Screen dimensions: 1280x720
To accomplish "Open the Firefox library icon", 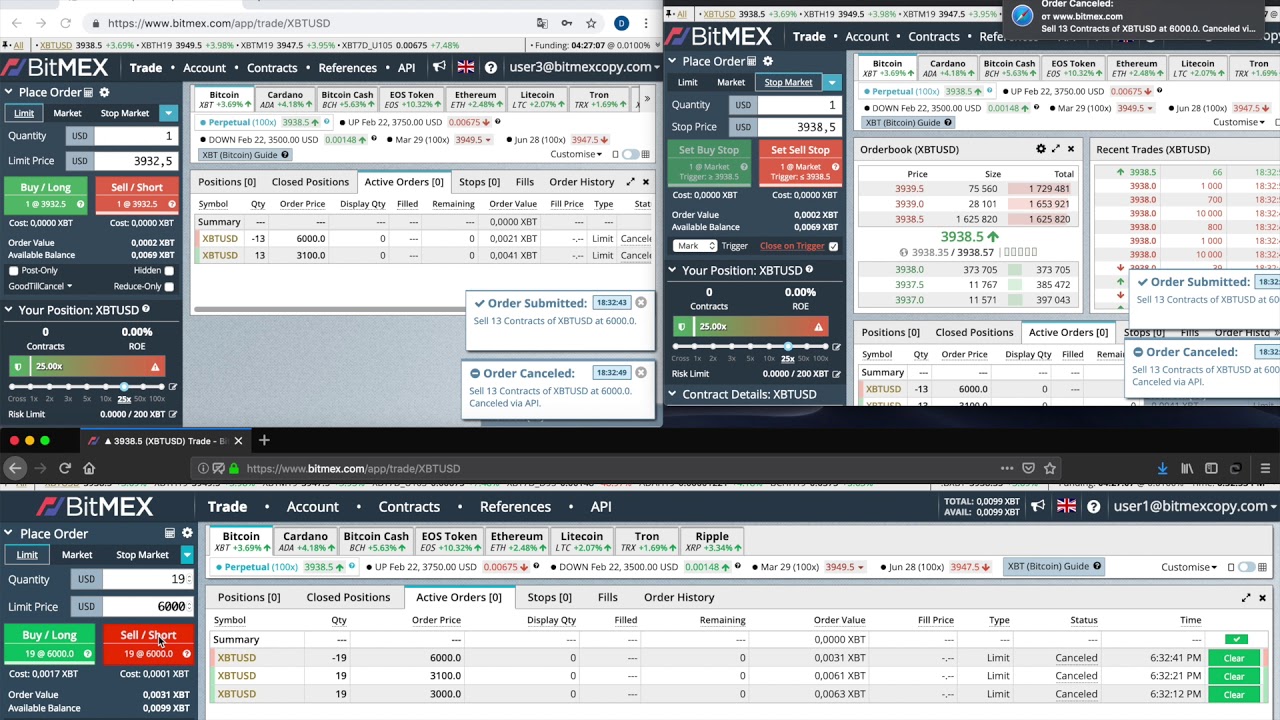I will tap(1187, 468).
